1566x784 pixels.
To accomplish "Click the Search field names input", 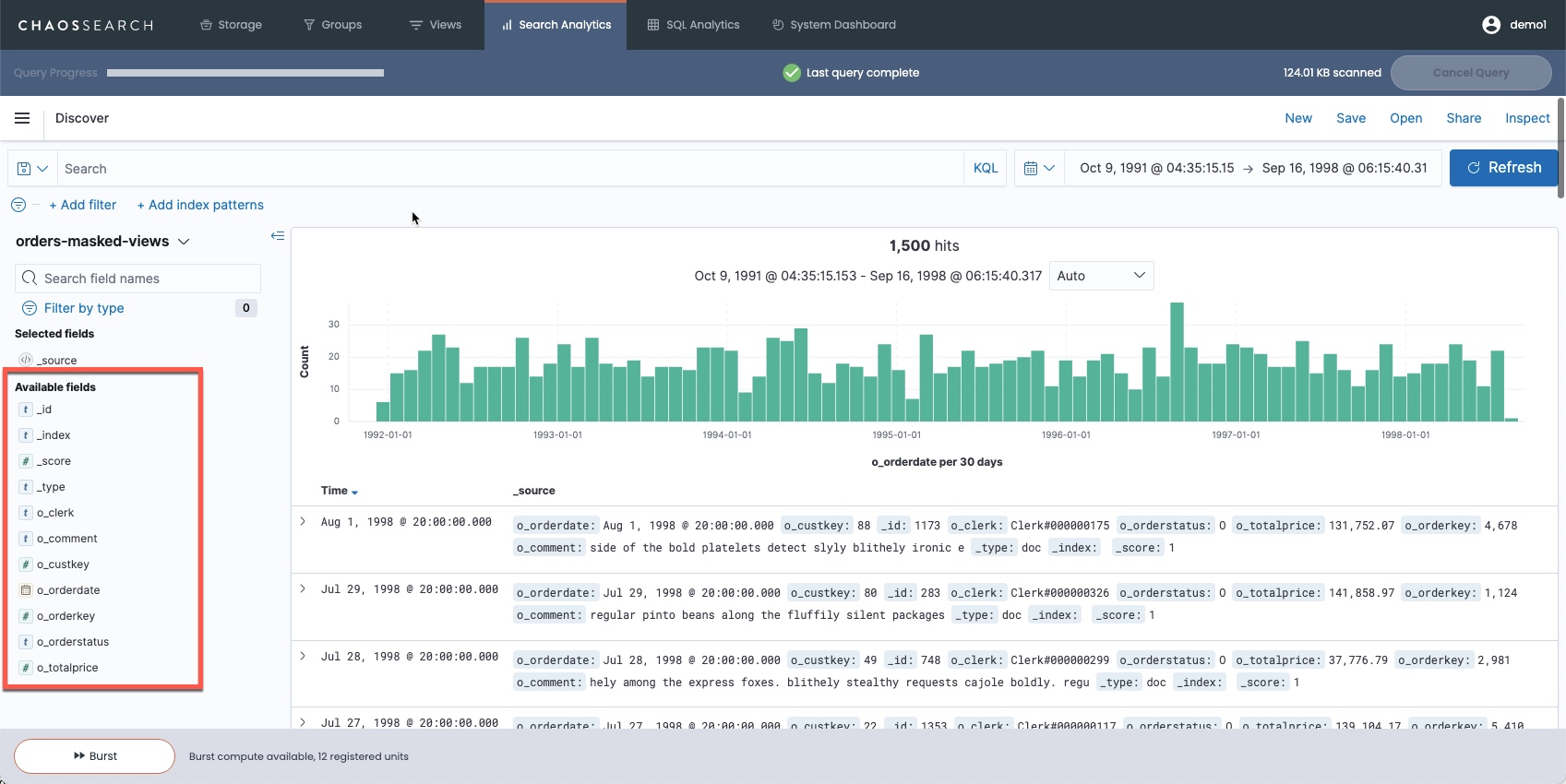I will [138, 279].
